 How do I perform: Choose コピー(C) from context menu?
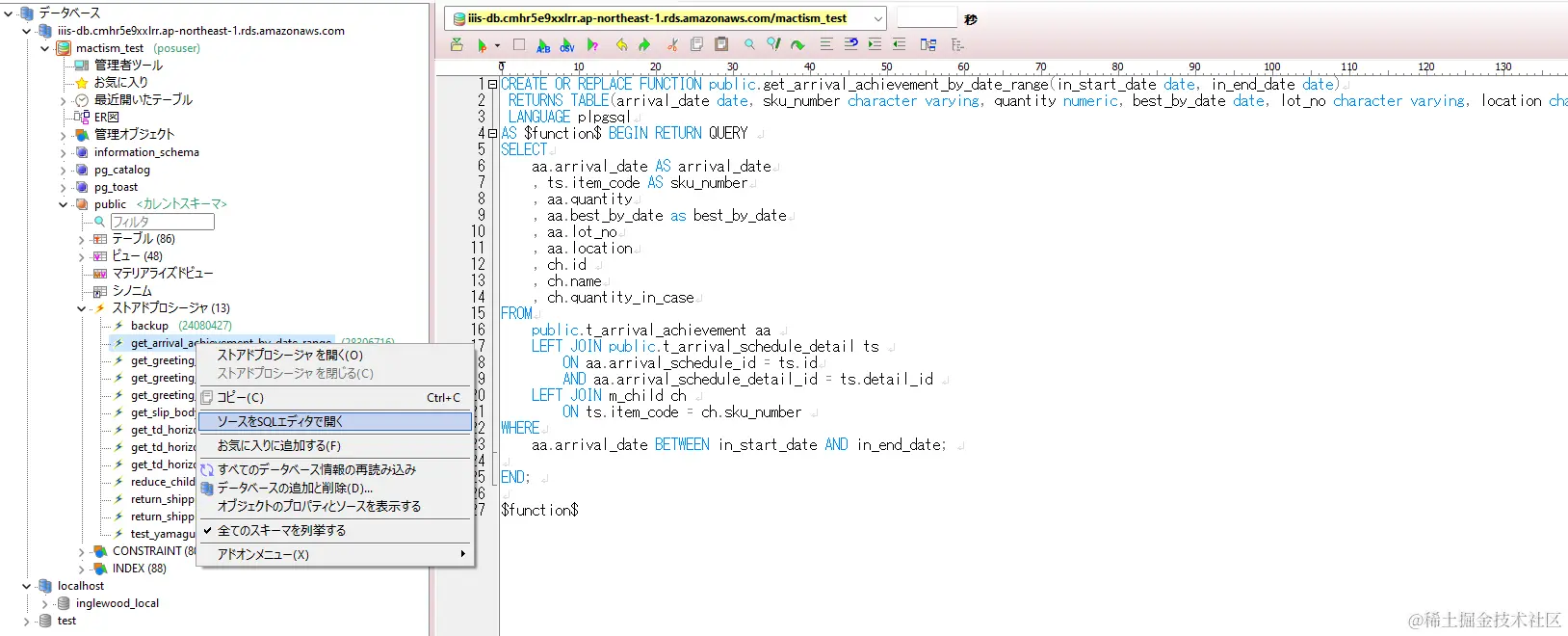pyautogui.click(x=335, y=397)
